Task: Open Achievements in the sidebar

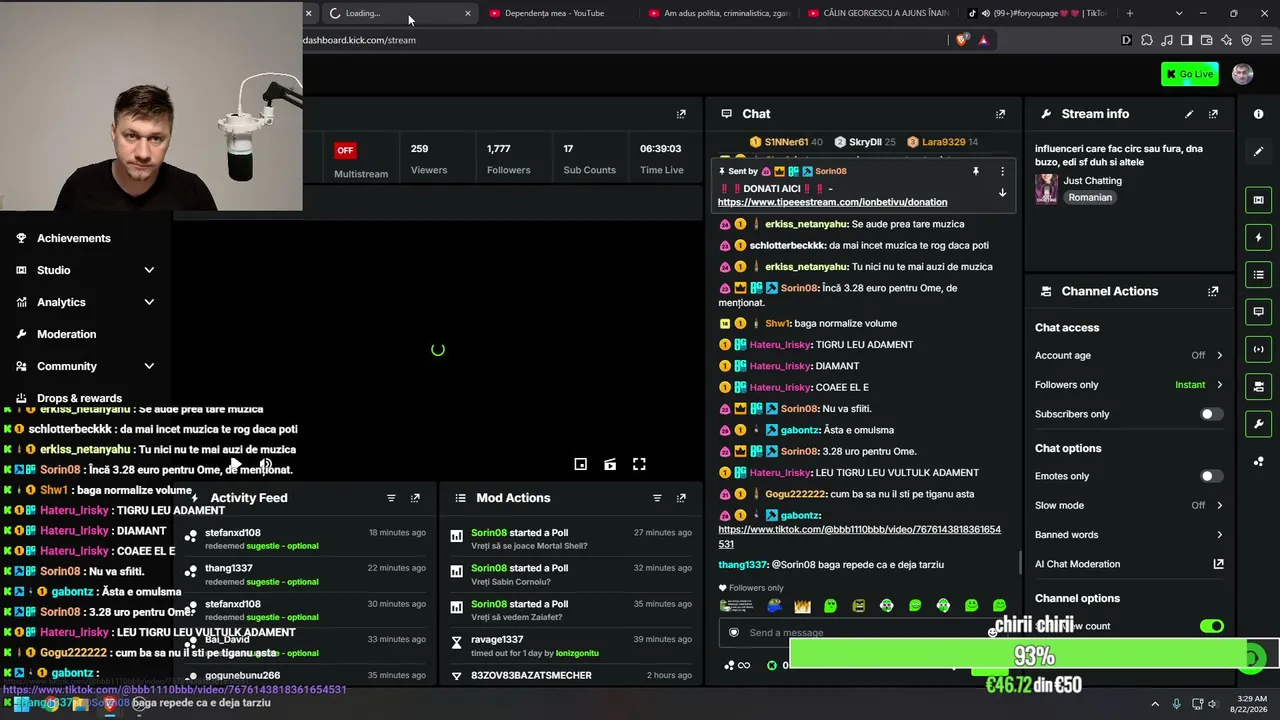Action: [x=74, y=238]
